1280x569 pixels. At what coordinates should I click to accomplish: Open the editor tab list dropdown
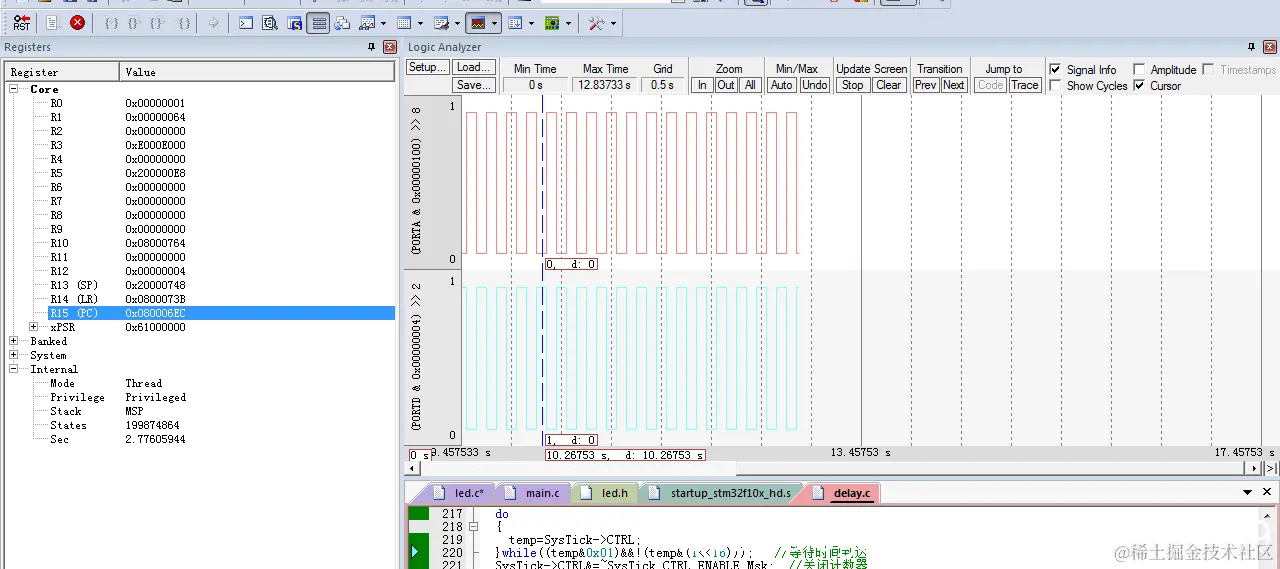click(x=1247, y=492)
